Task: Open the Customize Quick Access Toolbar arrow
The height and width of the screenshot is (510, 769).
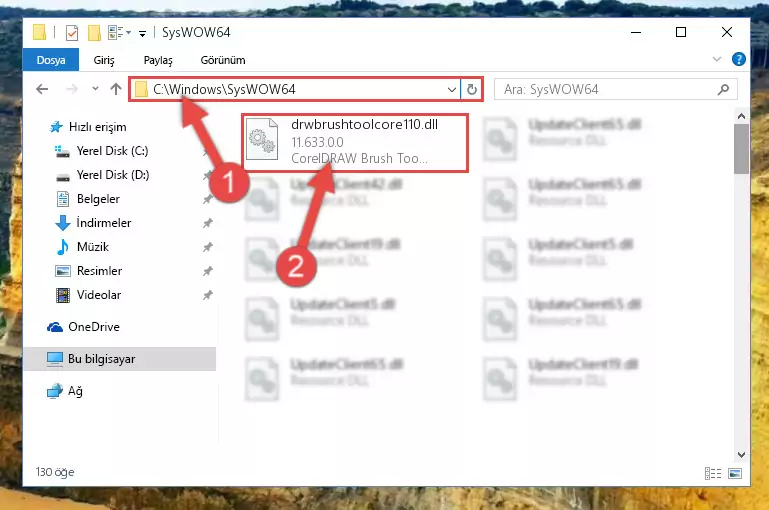Action: tap(142, 33)
